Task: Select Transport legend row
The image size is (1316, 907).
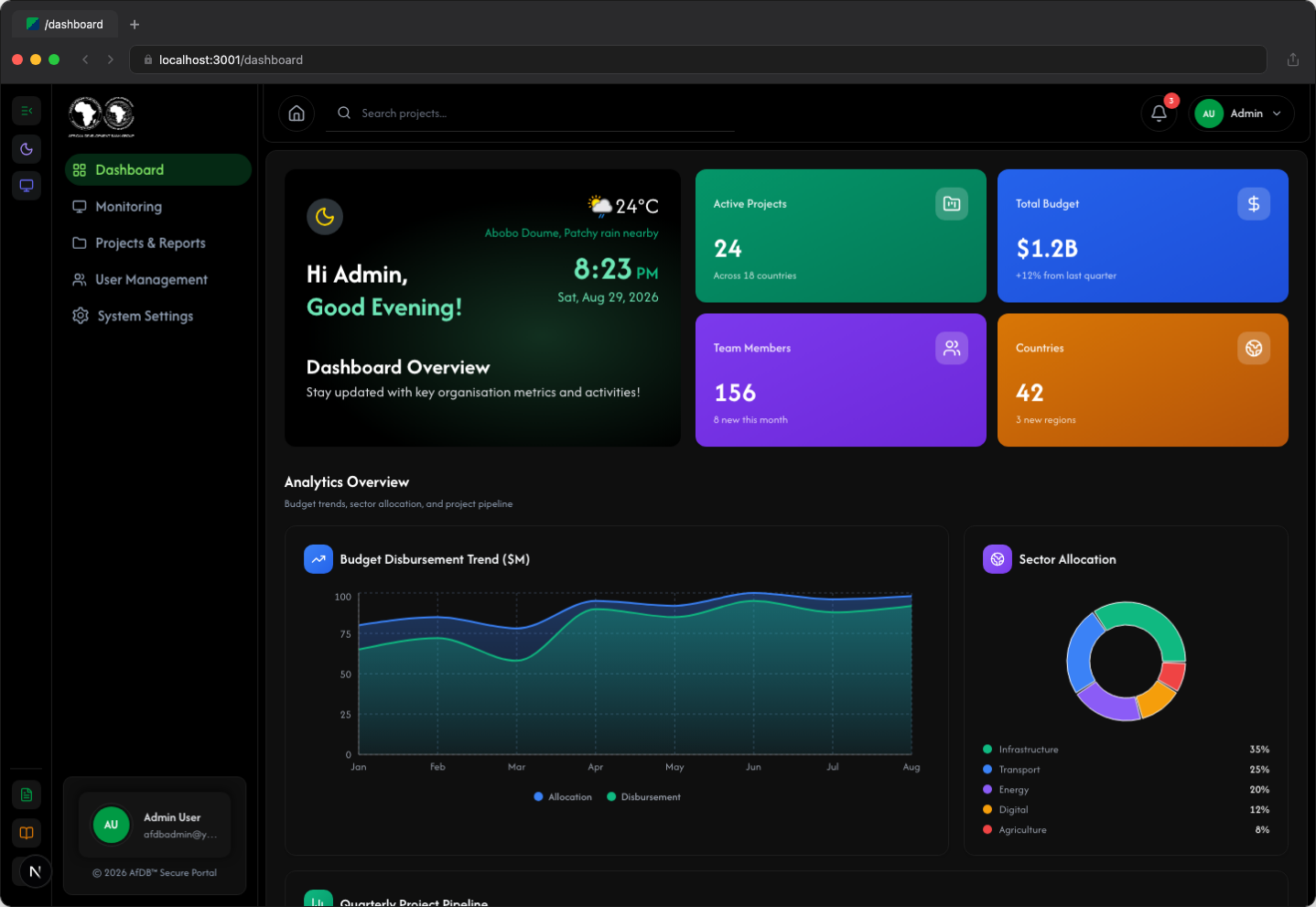Action: [x=1126, y=770]
